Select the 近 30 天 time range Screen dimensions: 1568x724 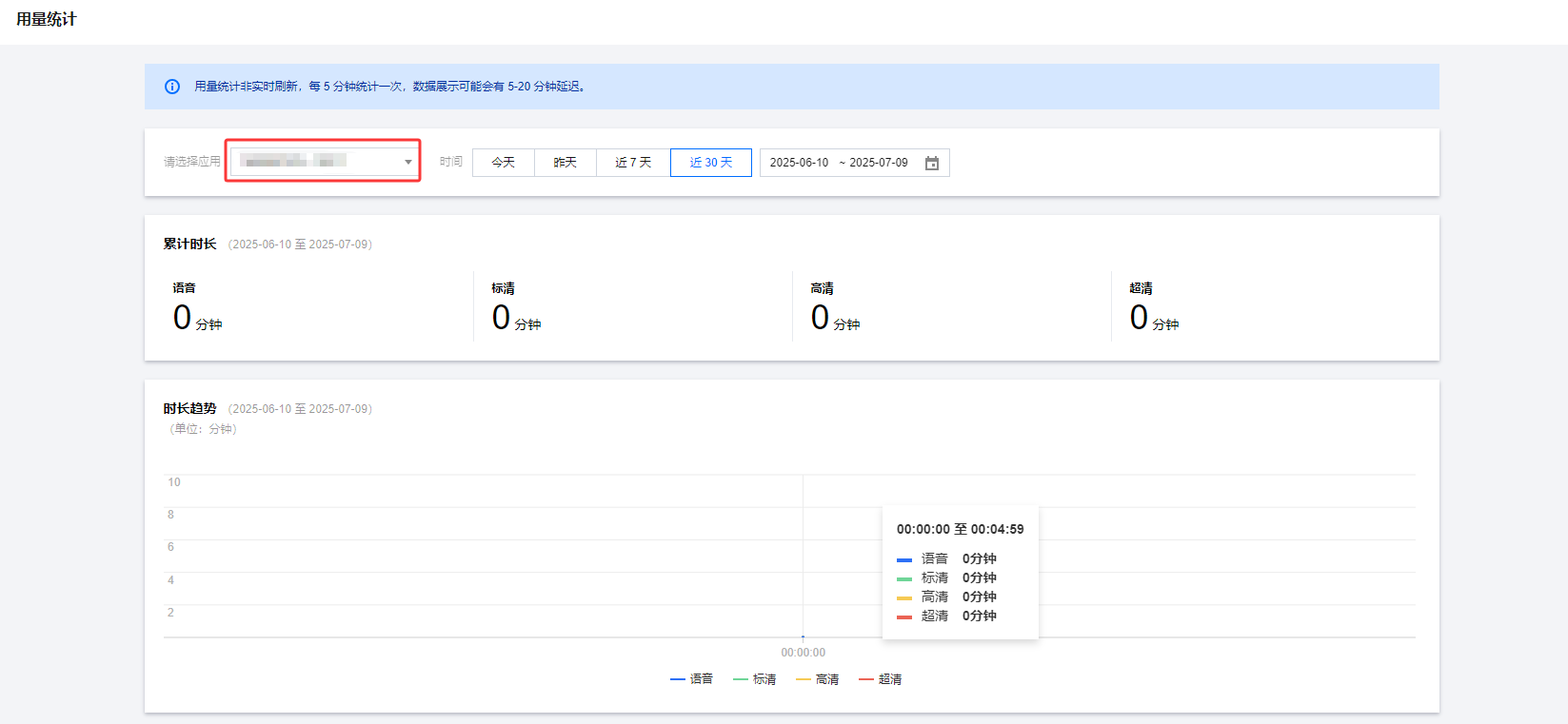pyautogui.click(x=711, y=163)
